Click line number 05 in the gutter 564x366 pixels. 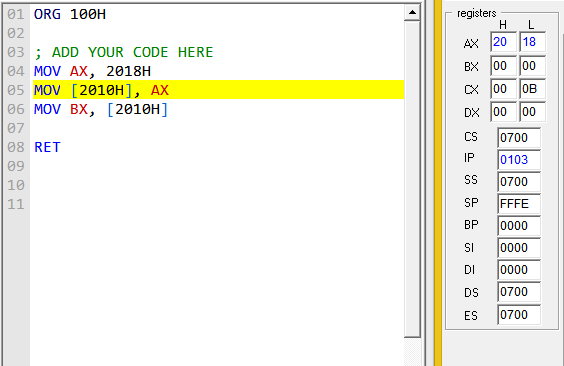point(16,90)
